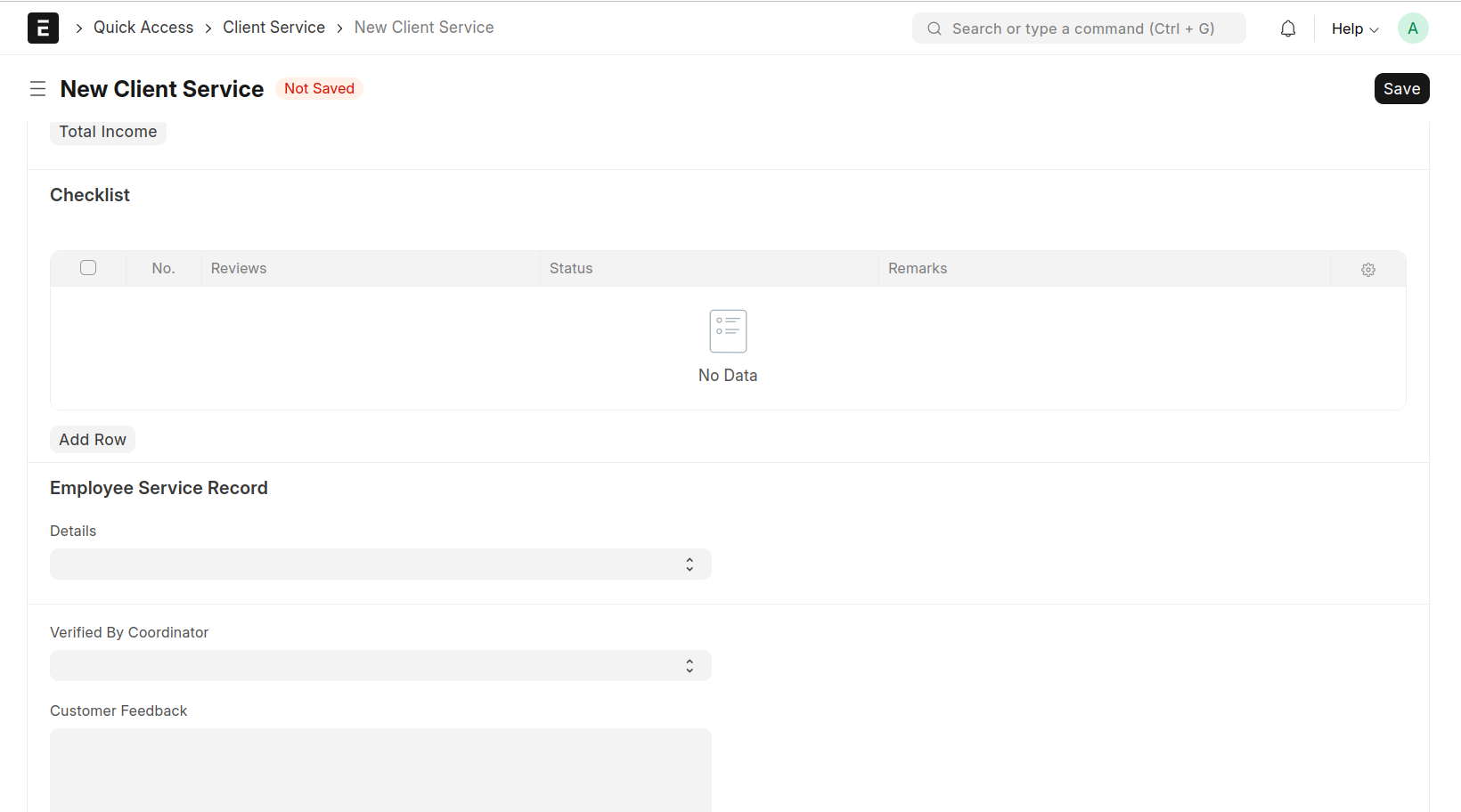Open the Help dropdown menu
Screen dimensions: 1461x812
1354,28
